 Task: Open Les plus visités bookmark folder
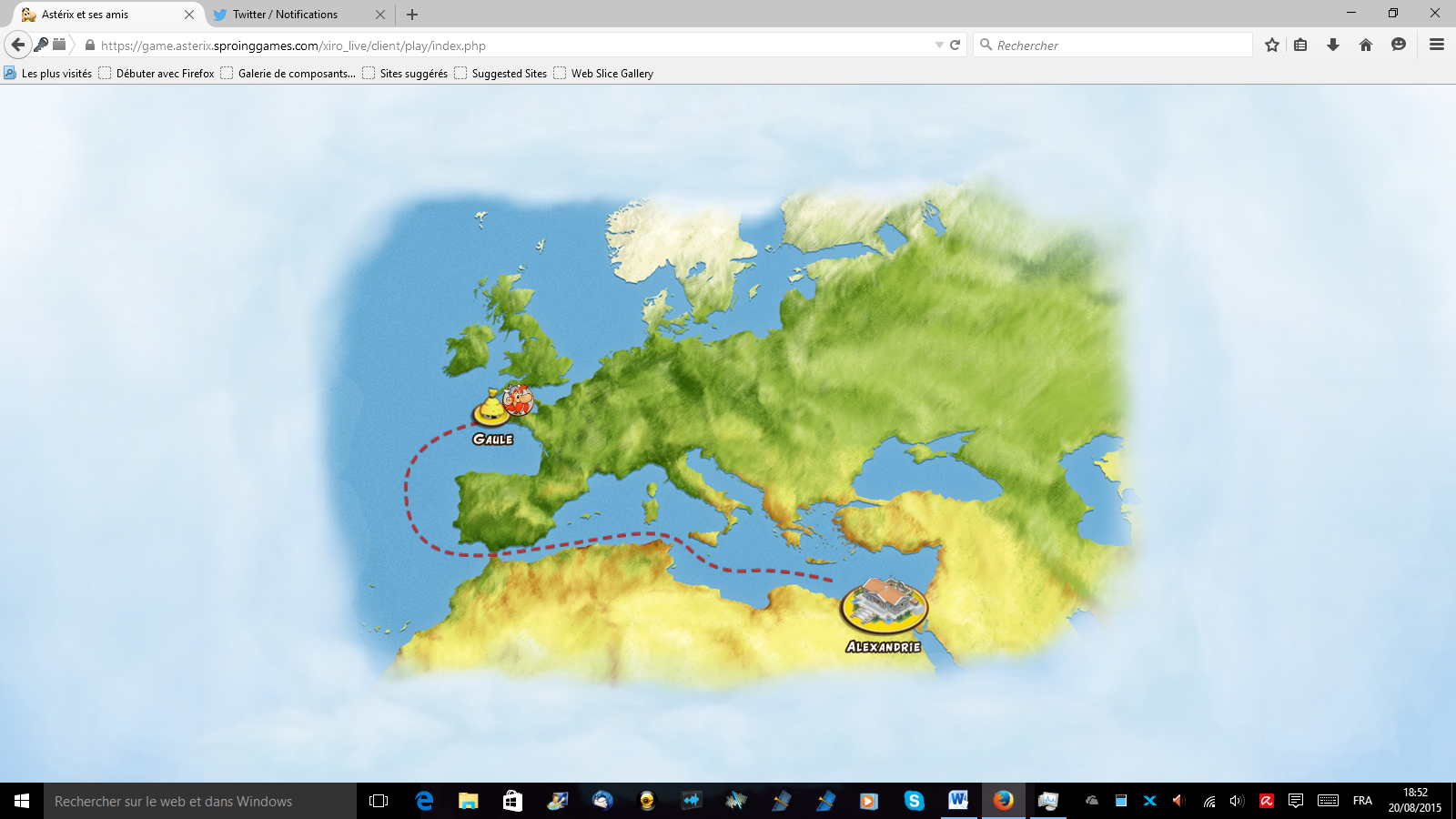(x=48, y=74)
